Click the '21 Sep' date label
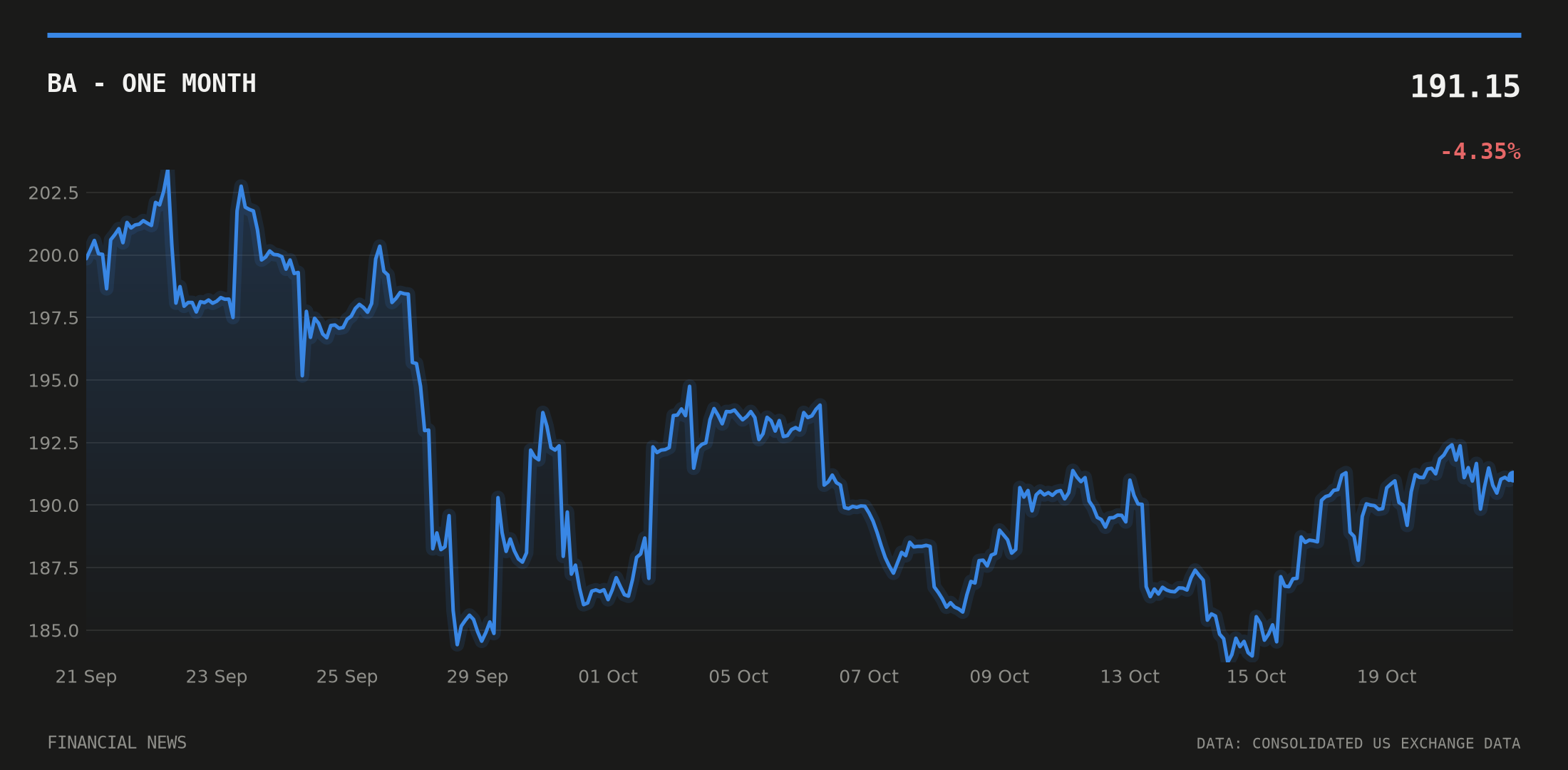 coord(86,677)
